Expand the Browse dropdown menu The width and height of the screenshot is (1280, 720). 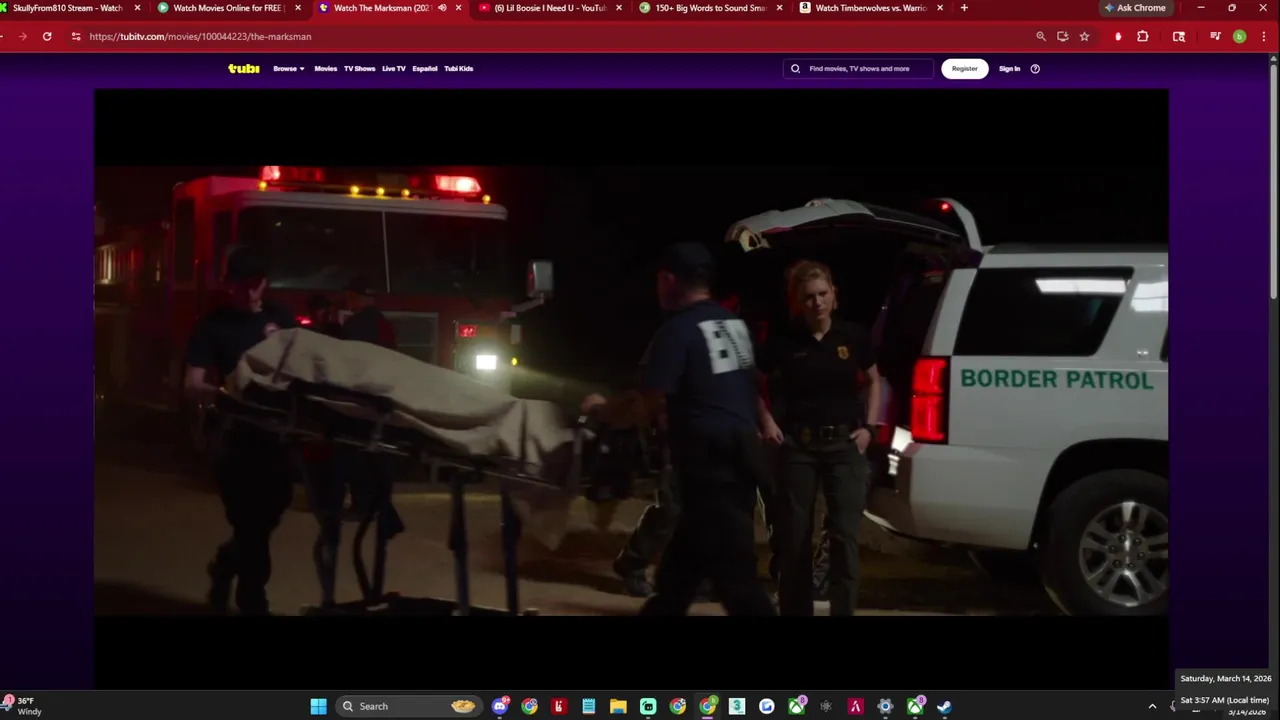(x=289, y=69)
